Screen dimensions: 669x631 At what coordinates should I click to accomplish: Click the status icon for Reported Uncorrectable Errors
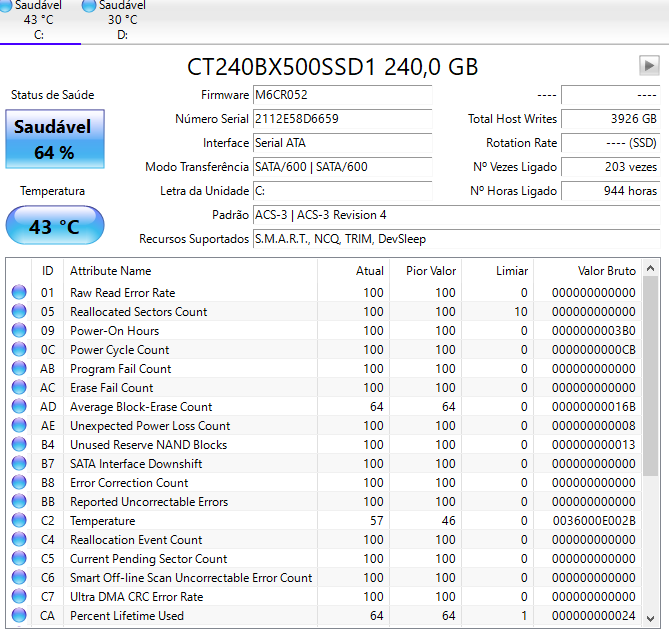point(19,501)
